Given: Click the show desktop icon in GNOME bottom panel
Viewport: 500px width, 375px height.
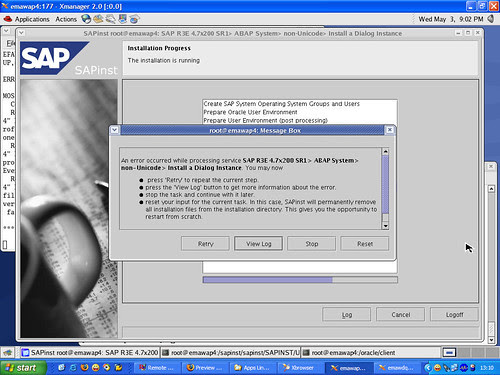Looking at the screenshot, I should pyautogui.click(x=8, y=352).
